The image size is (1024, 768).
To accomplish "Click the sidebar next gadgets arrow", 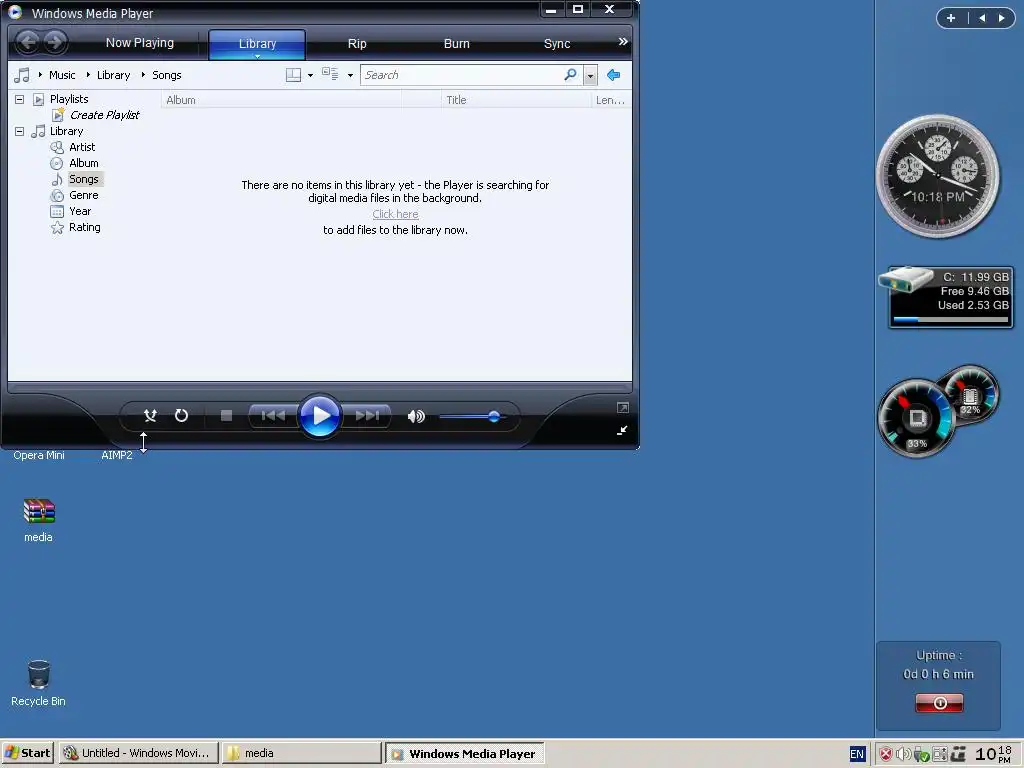I will pyautogui.click(x=1001, y=18).
